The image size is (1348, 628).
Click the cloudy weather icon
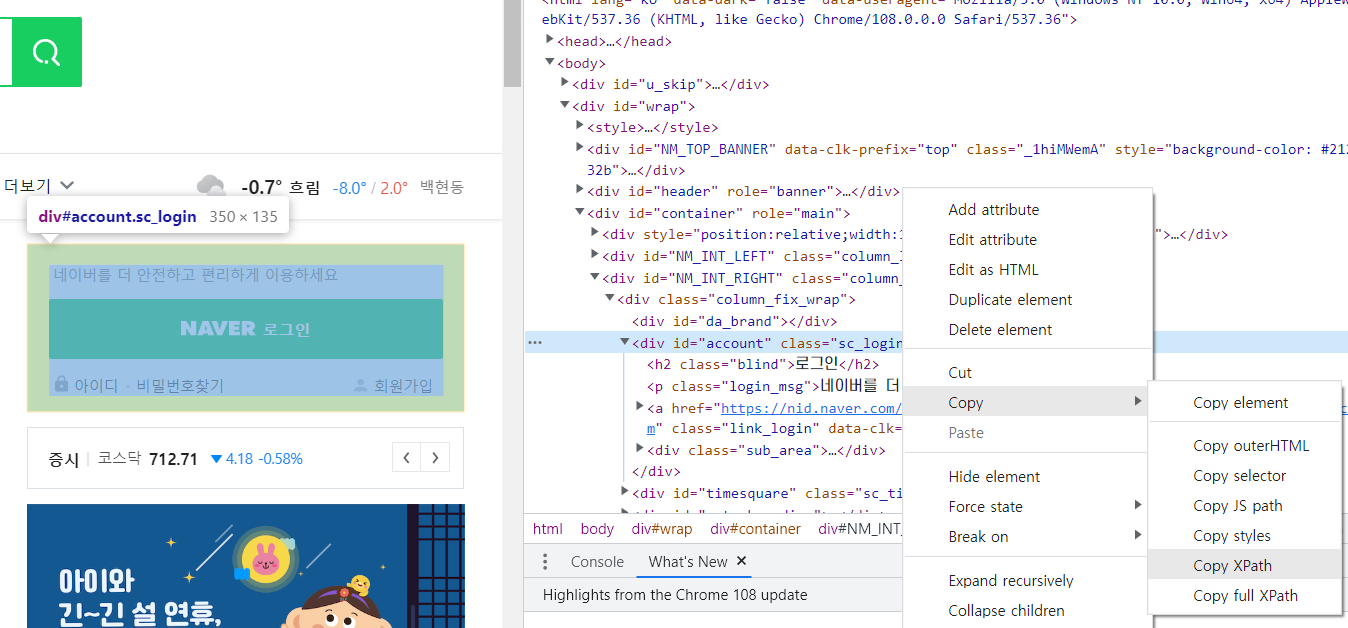coord(210,186)
